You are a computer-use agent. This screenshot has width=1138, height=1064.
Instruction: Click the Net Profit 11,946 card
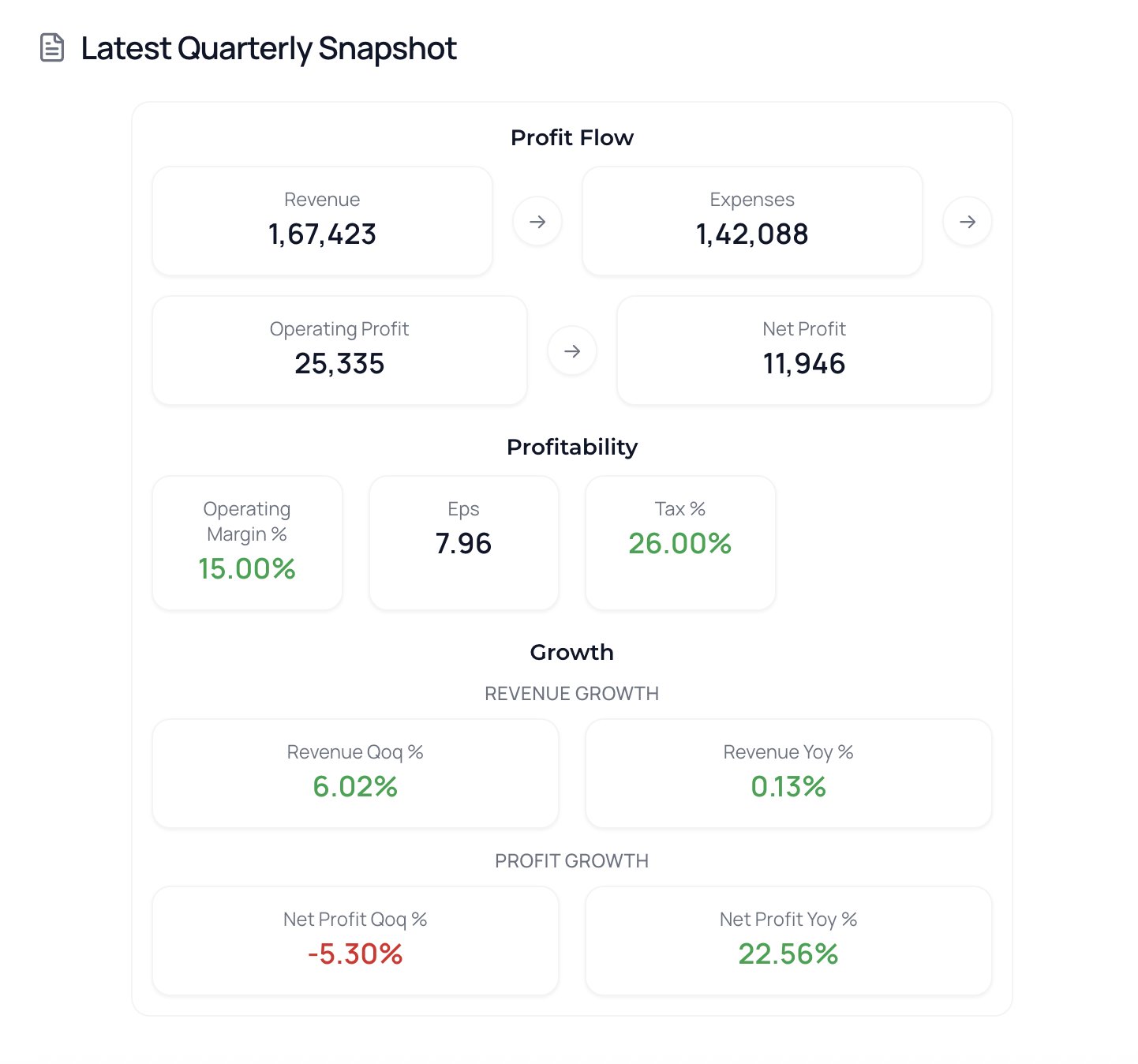coord(804,350)
